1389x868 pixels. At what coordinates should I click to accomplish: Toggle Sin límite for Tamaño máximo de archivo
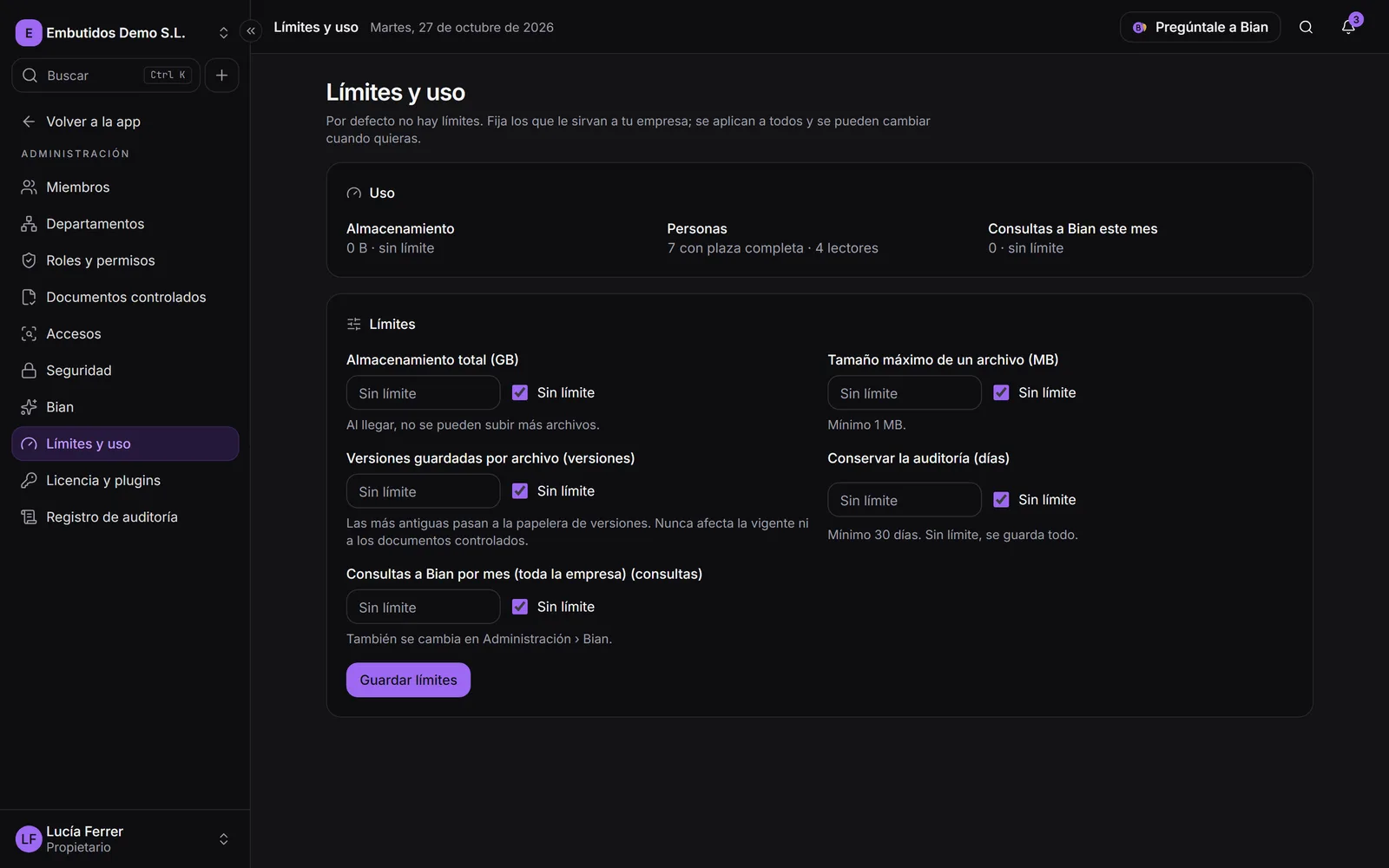click(x=1001, y=392)
